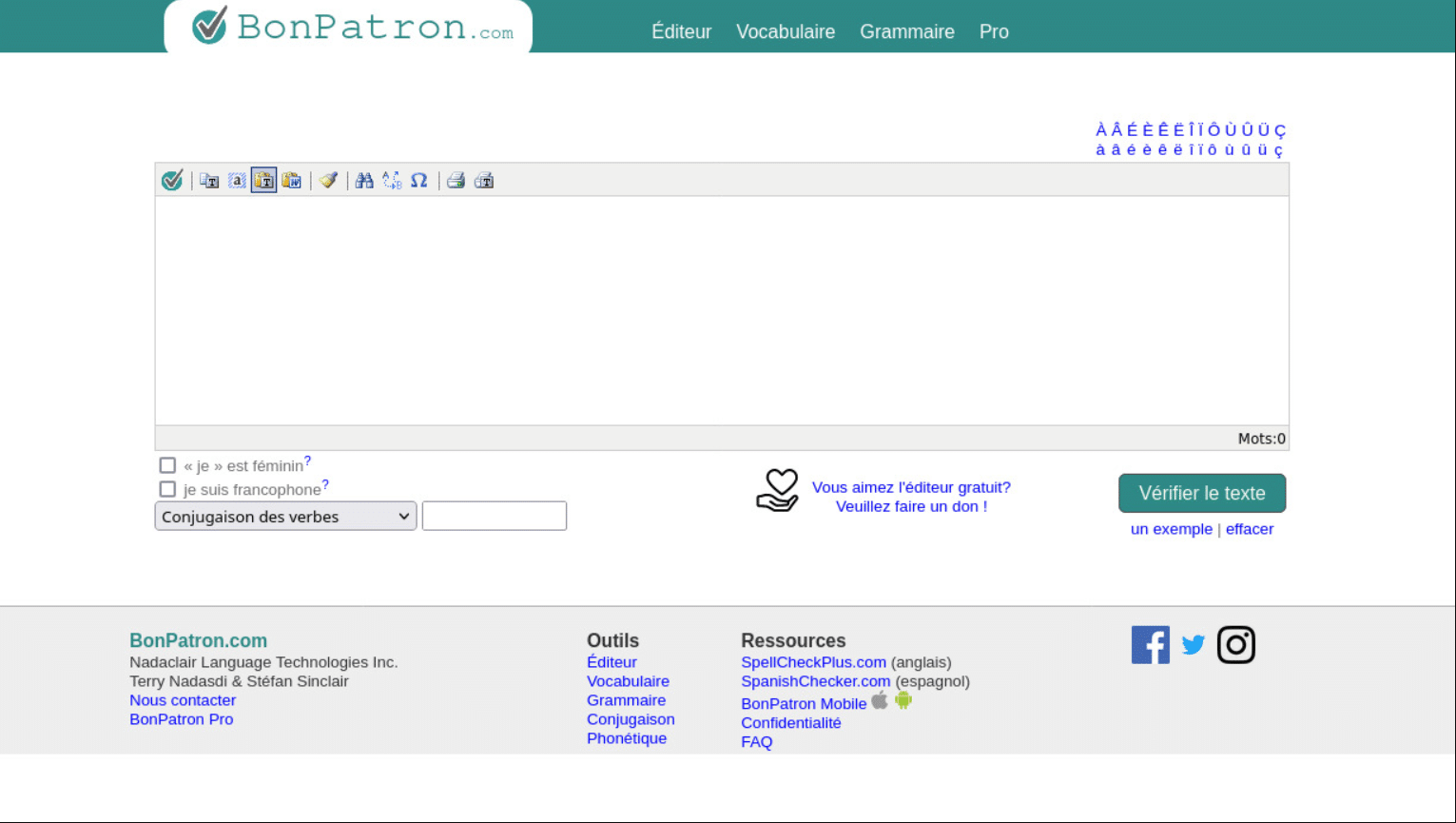
Task: Open the Pro item in the top navigation
Action: click(994, 31)
